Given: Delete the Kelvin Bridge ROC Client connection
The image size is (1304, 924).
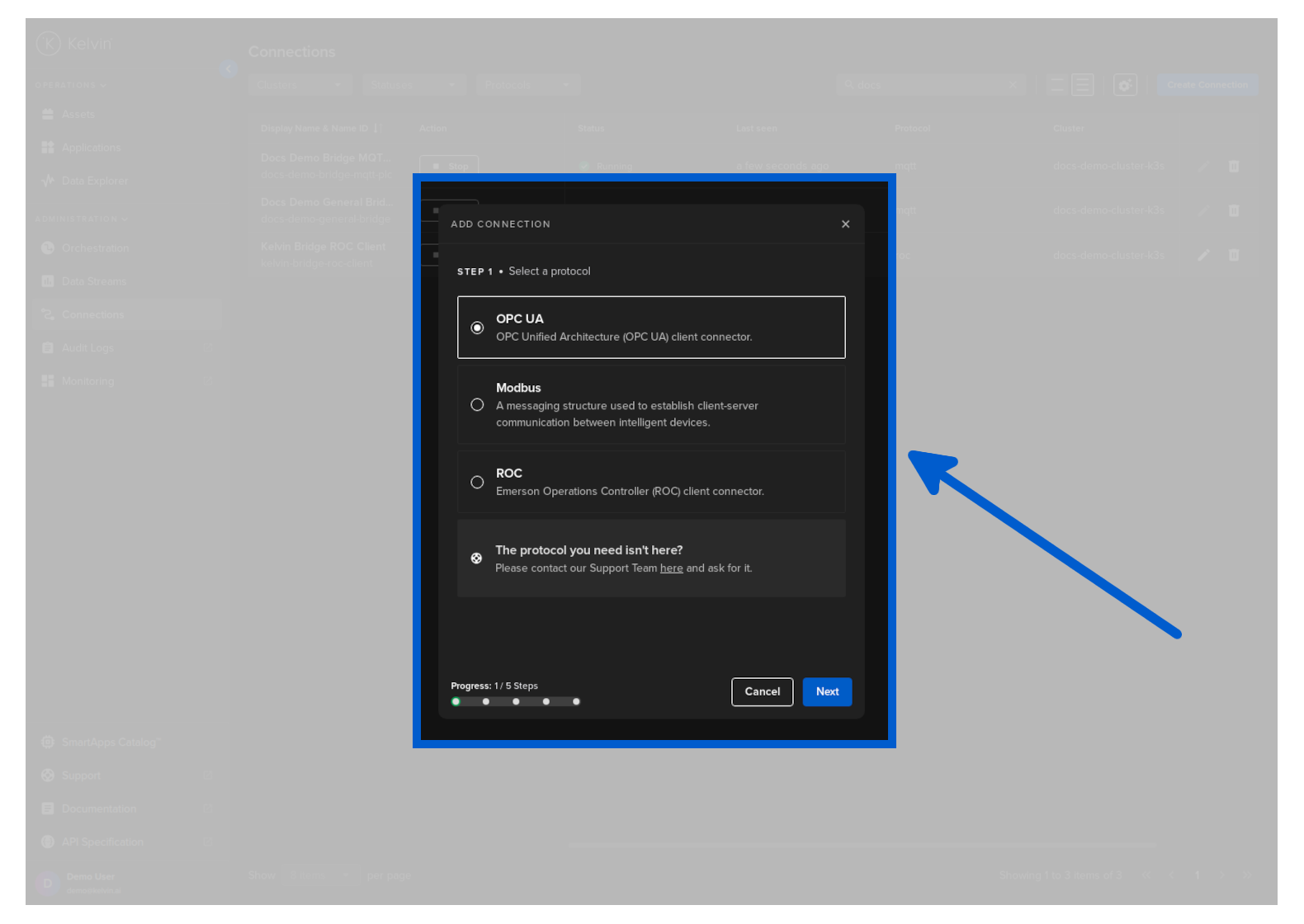Looking at the screenshot, I should coord(1233,255).
